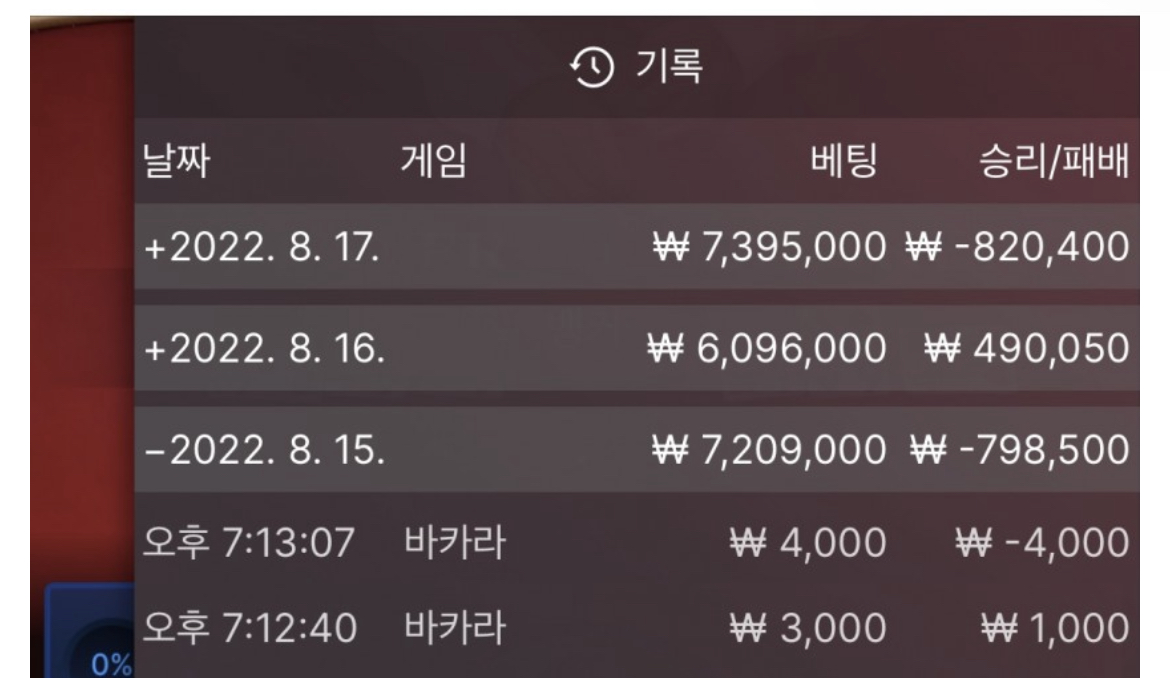Open the 오후 7:12:40 바카라 record
Viewport: 1170px width, 678px height.
point(636,627)
